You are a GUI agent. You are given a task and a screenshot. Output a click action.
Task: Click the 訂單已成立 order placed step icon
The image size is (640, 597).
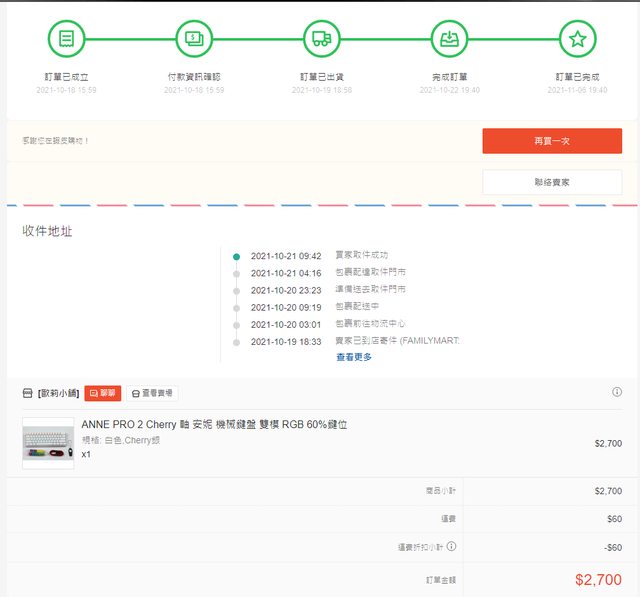(x=67, y=40)
